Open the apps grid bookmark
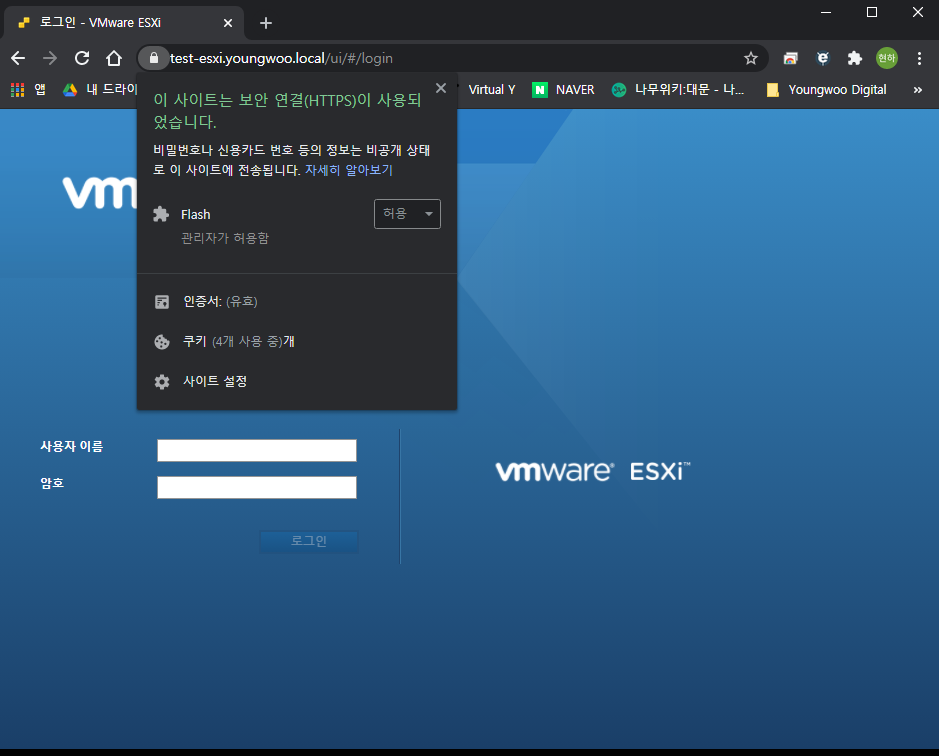The width and height of the screenshot is (939, 756). pyautogui.click(x=28, y=90)
